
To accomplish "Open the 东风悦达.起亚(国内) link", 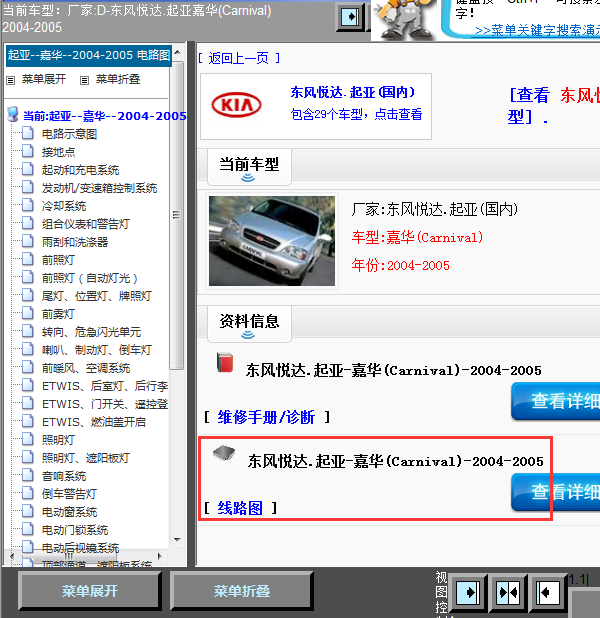I will 353,92.
